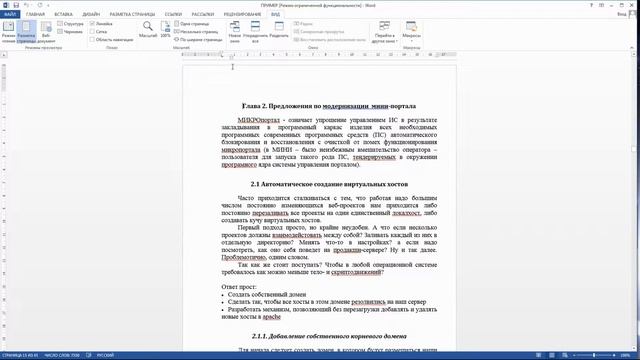Viewport: 640px width, 360px height.
Task: Switch to Режим чтения view
Action: (8, 32)
